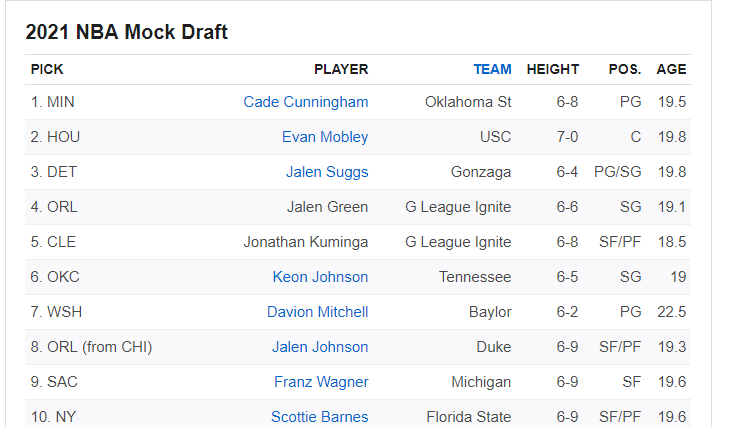Click the Jalen Johnson link
Screen dimensions: 735x427
[320, 347]
